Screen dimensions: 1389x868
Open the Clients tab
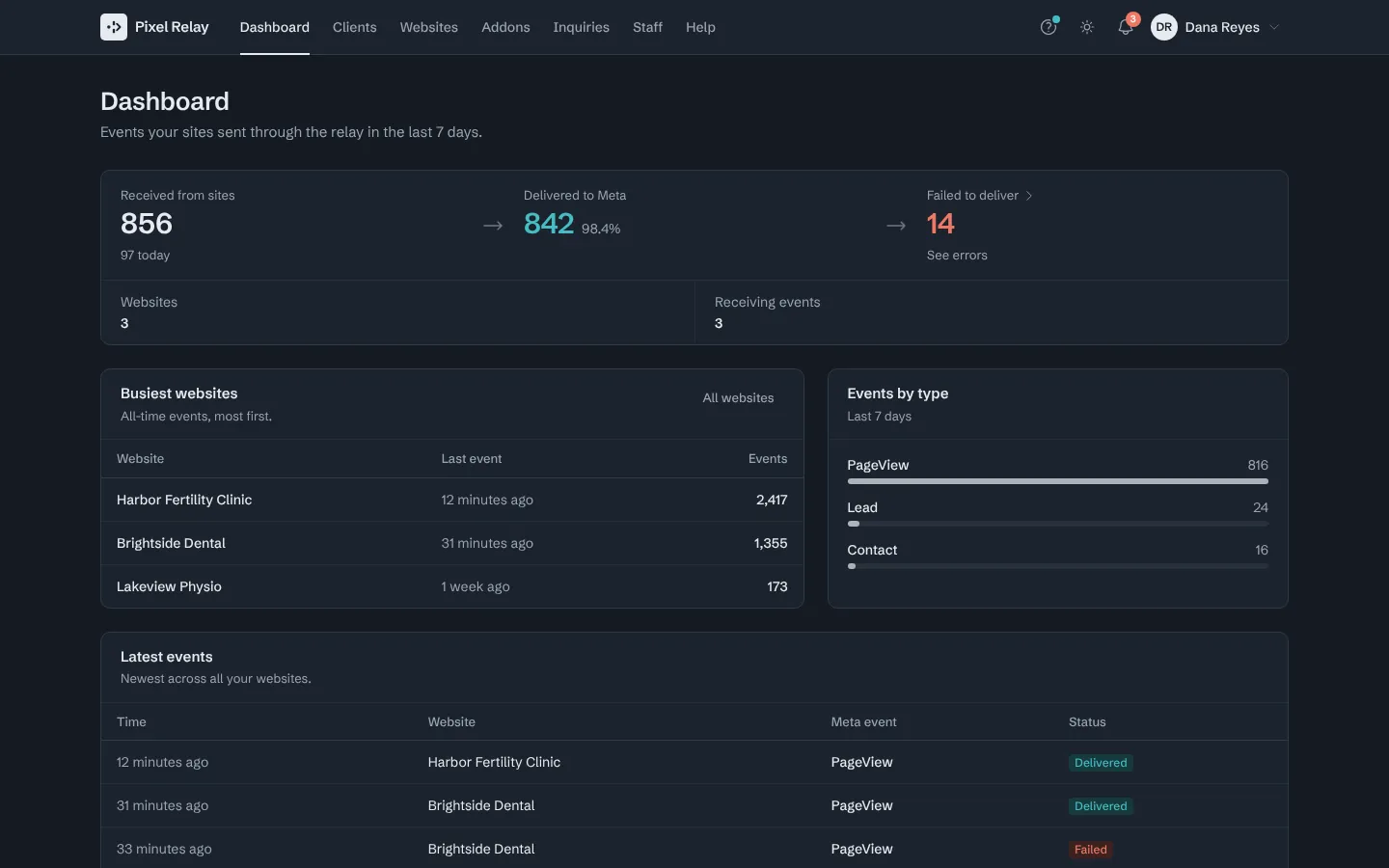click(x=355, y=27)
